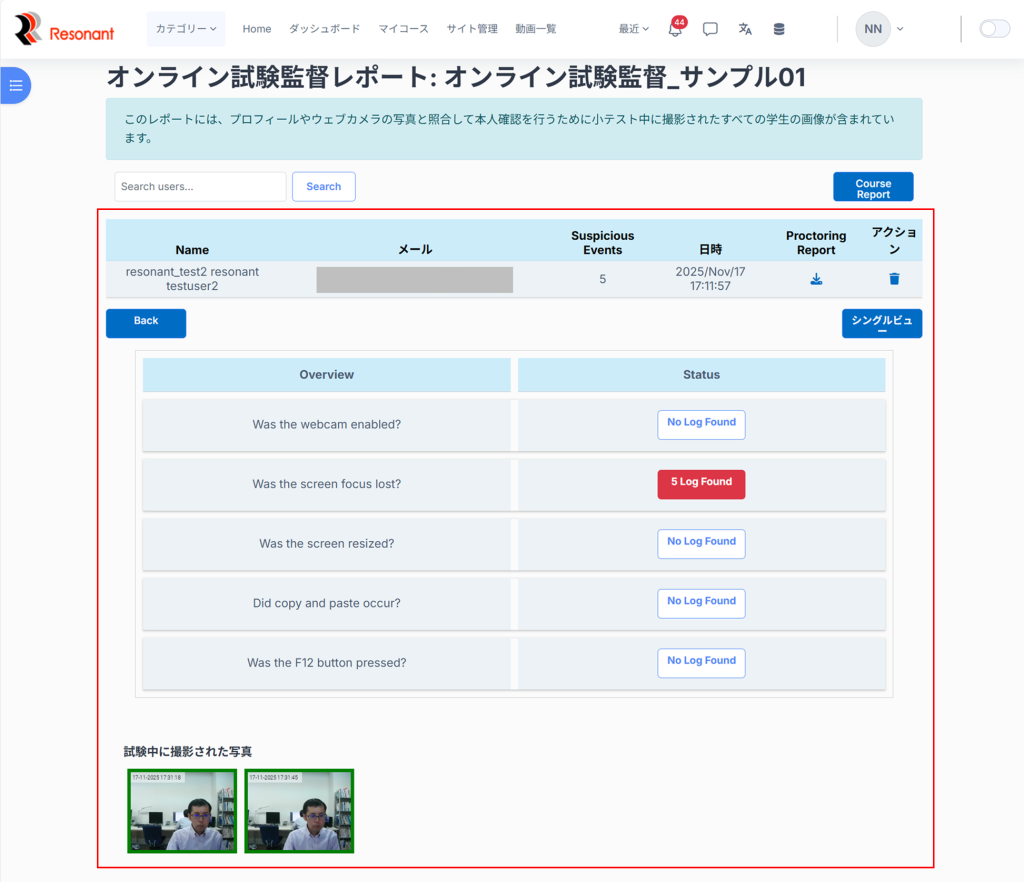Open the 最近 dropdown

[633, 29]
